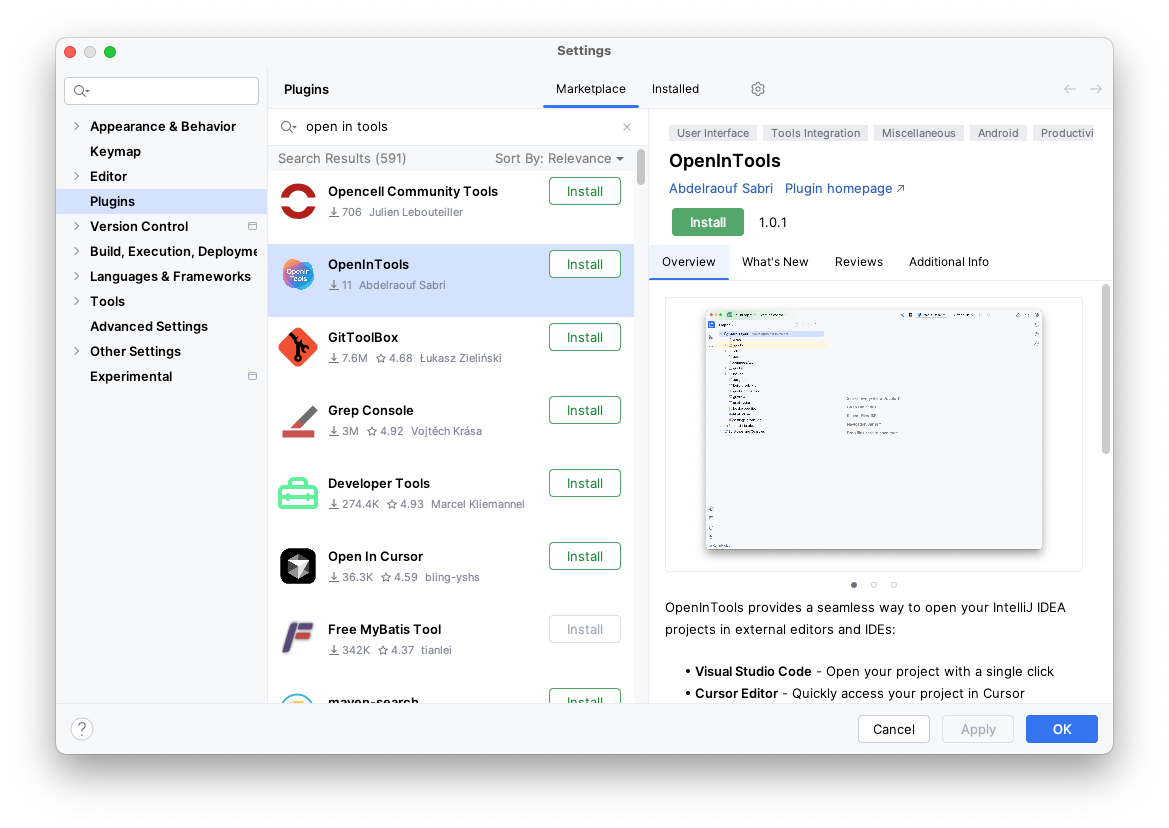Select the Grep Console plugin icon
The image size is (1169, 828).
(x=298, y=420)
